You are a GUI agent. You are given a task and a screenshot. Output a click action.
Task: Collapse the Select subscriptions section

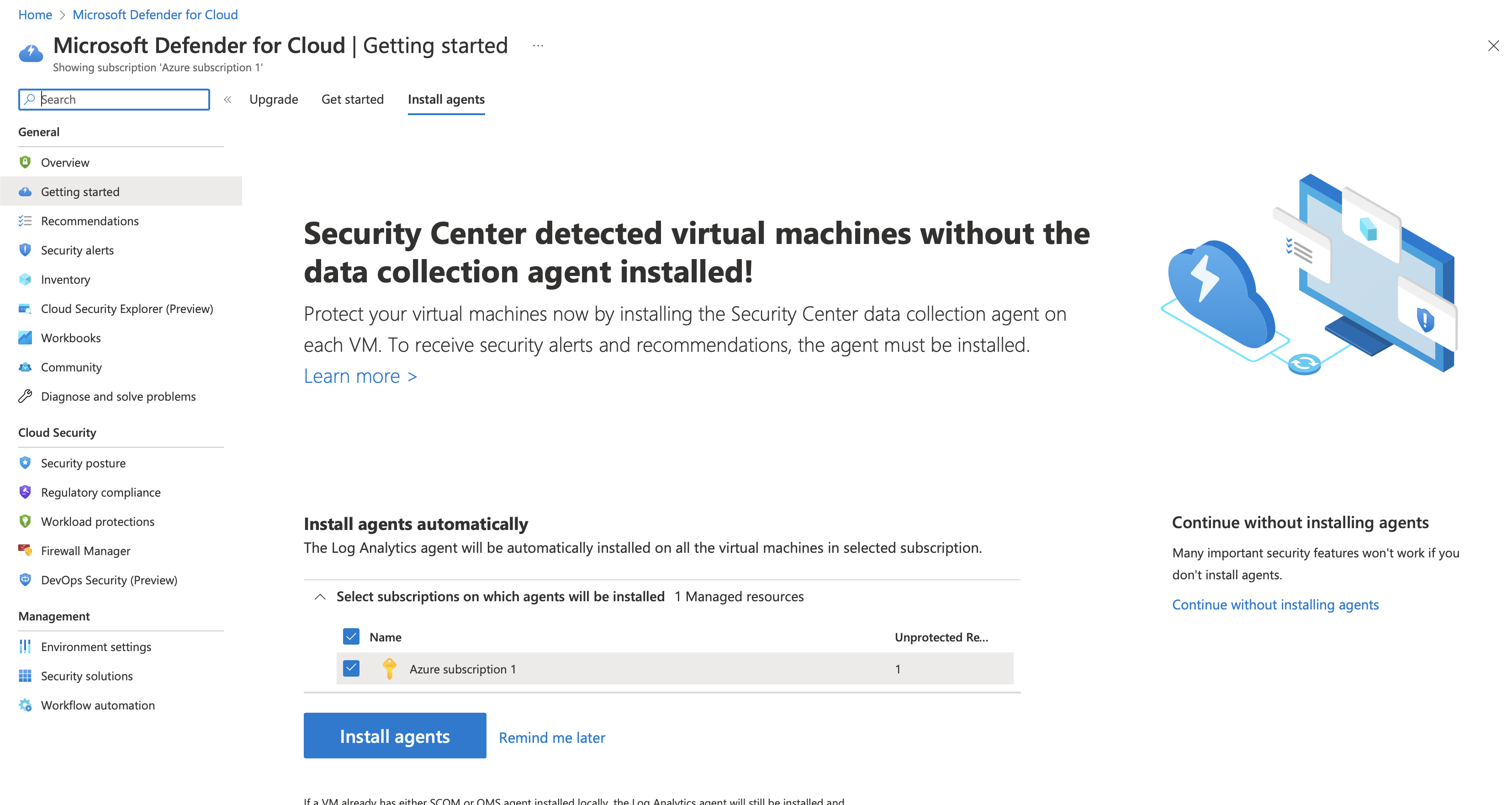pos(320,597)
